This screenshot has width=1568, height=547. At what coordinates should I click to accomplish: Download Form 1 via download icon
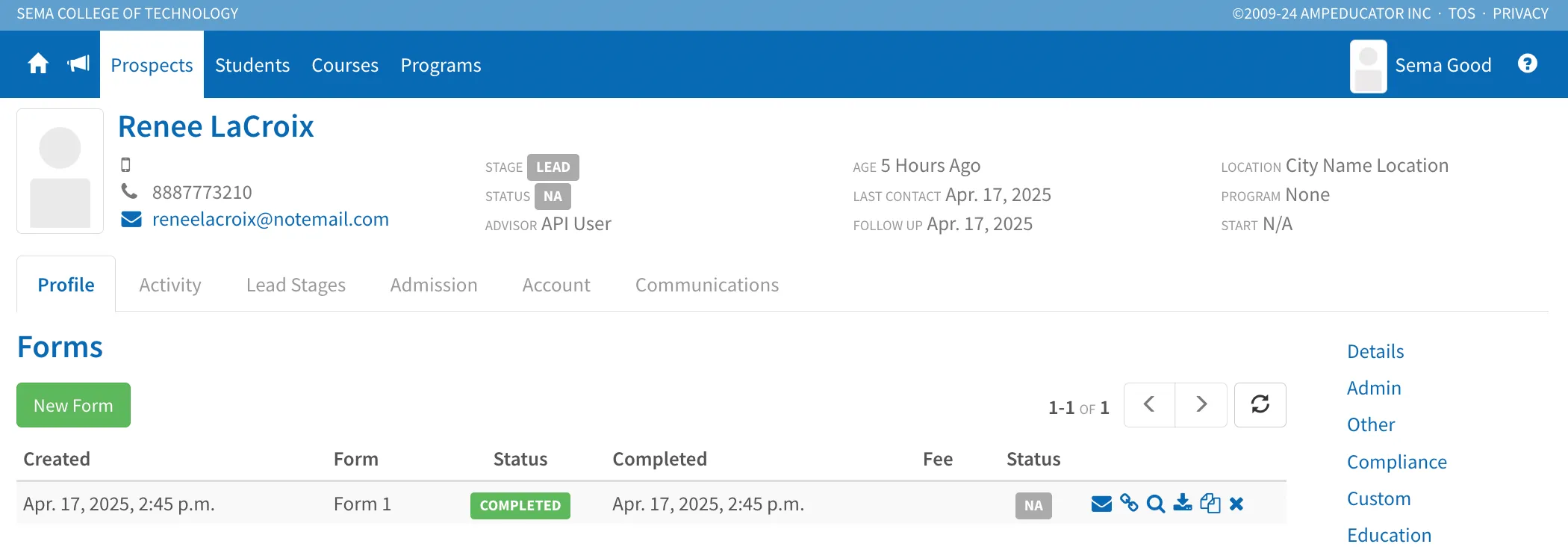(x=1183, y=503)
